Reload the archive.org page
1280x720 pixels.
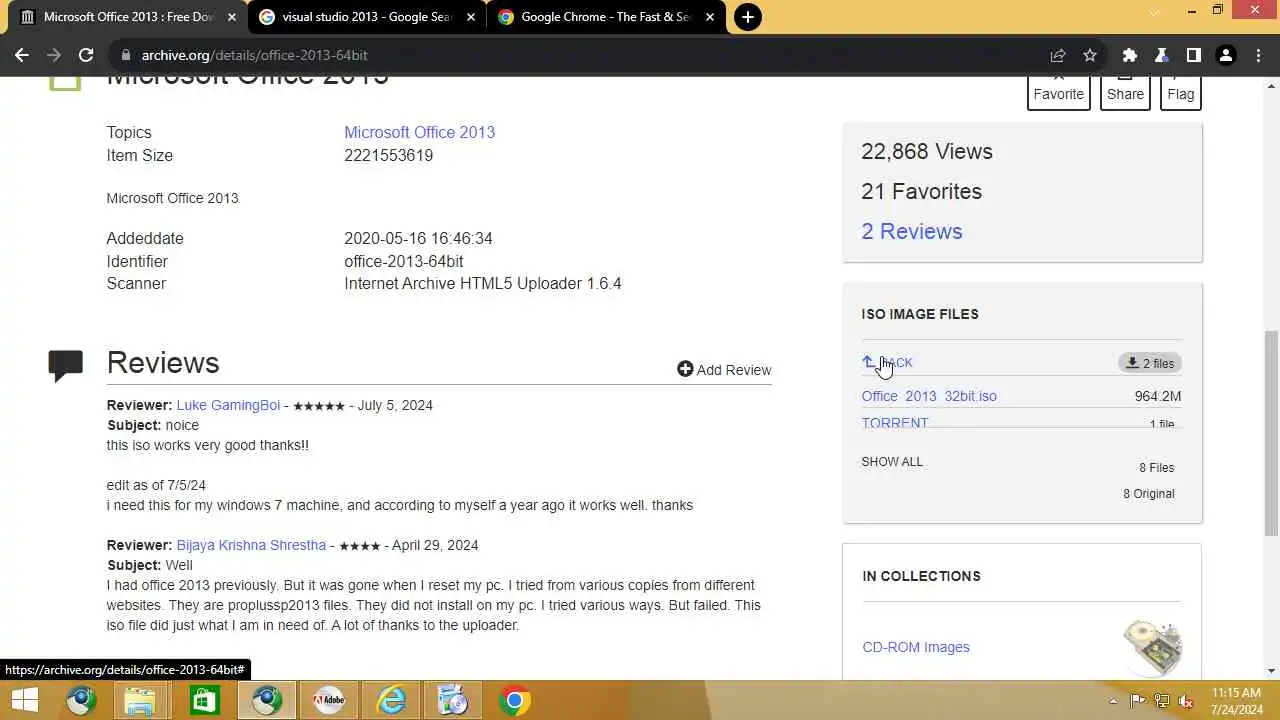pos(86,55)
